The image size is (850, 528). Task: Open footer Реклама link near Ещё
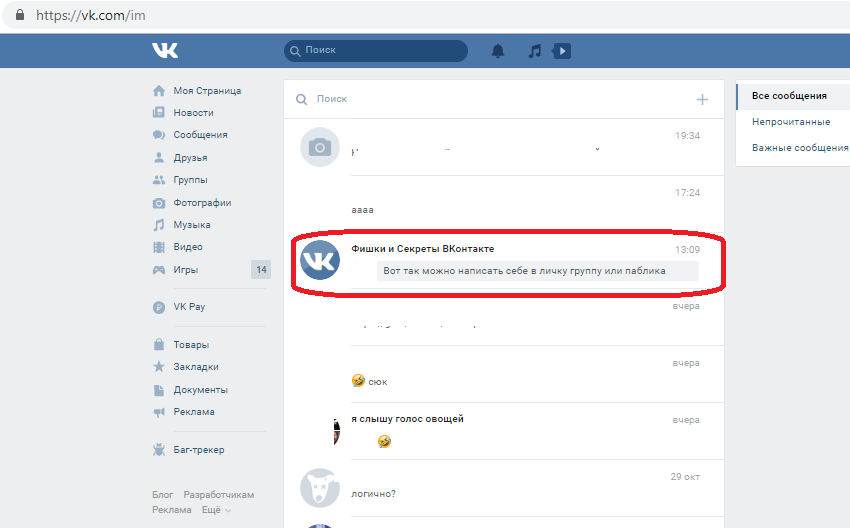172,510
